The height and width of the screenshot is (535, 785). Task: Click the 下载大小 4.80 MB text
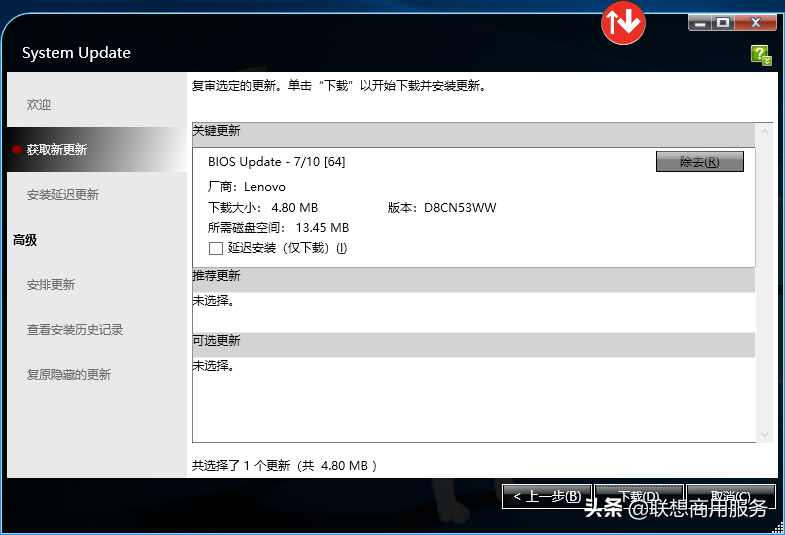(263, 207)
